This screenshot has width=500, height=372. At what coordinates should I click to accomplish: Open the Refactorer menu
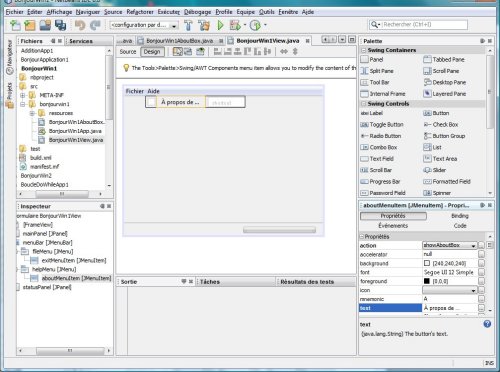point(140,12)
